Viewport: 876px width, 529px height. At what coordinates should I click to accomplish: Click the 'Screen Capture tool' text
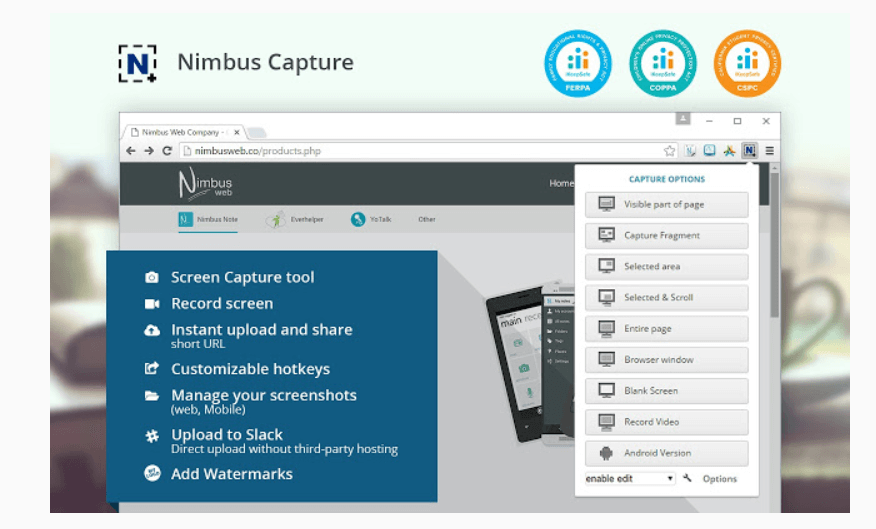[x=242, y=277]
